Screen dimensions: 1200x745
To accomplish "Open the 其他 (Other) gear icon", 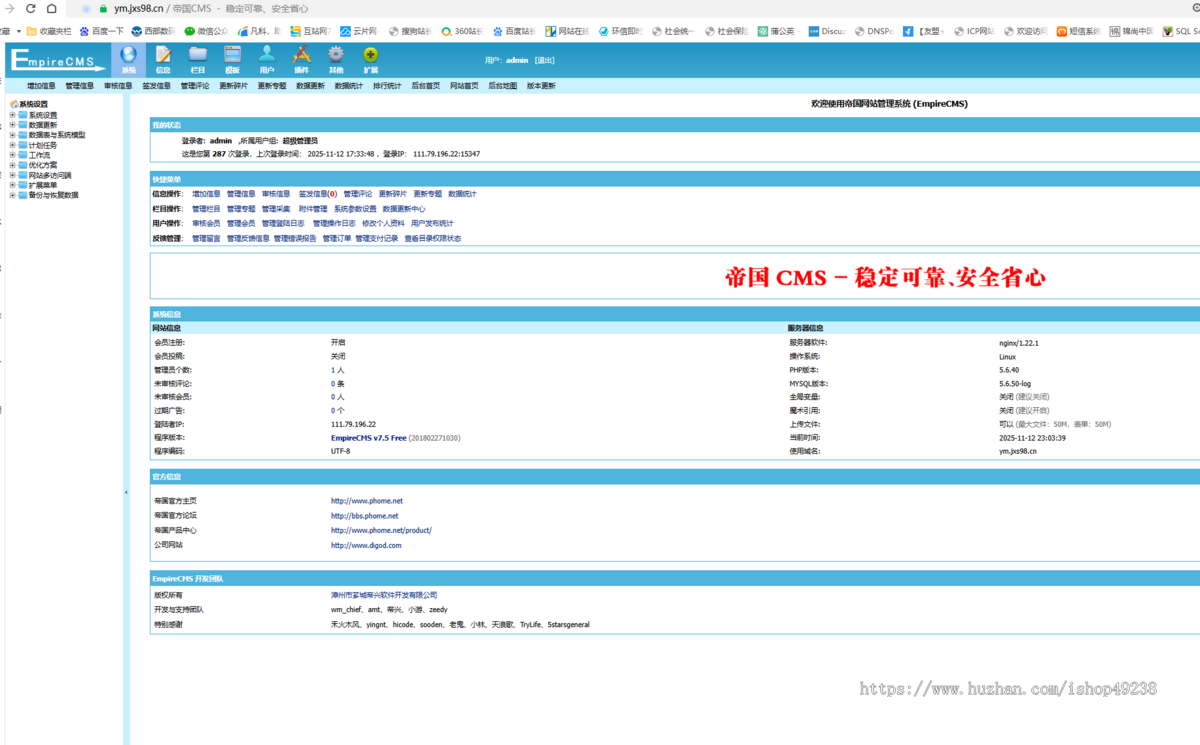I will coord(336,55).
